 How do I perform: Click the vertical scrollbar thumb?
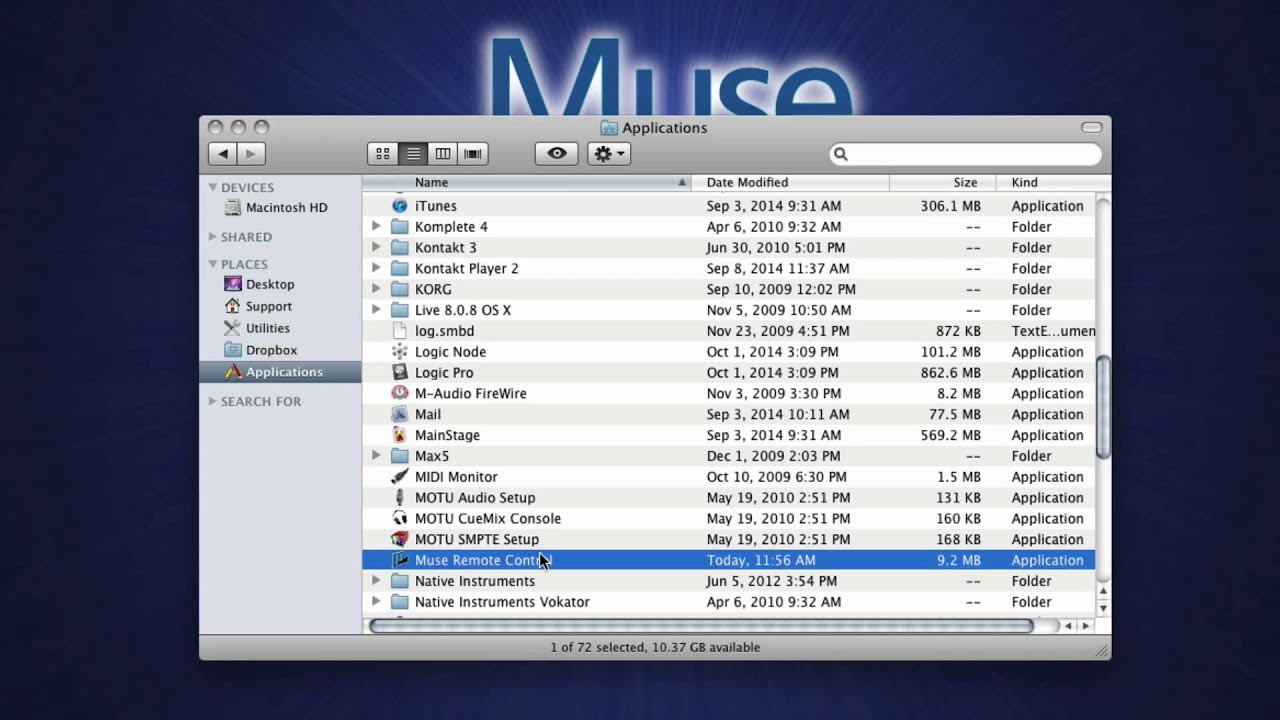[1103, 407]
